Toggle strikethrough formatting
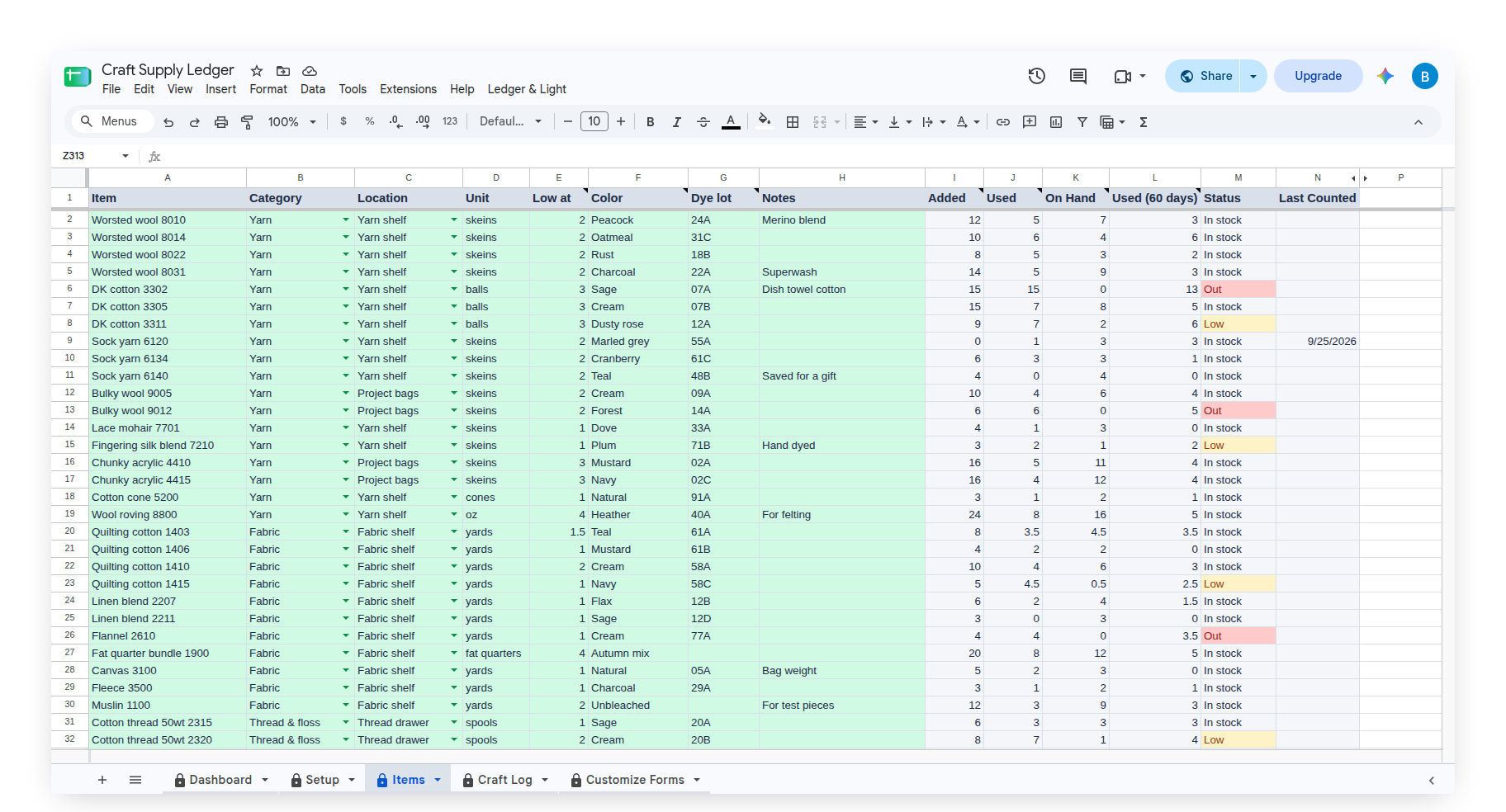 point(703,122)
